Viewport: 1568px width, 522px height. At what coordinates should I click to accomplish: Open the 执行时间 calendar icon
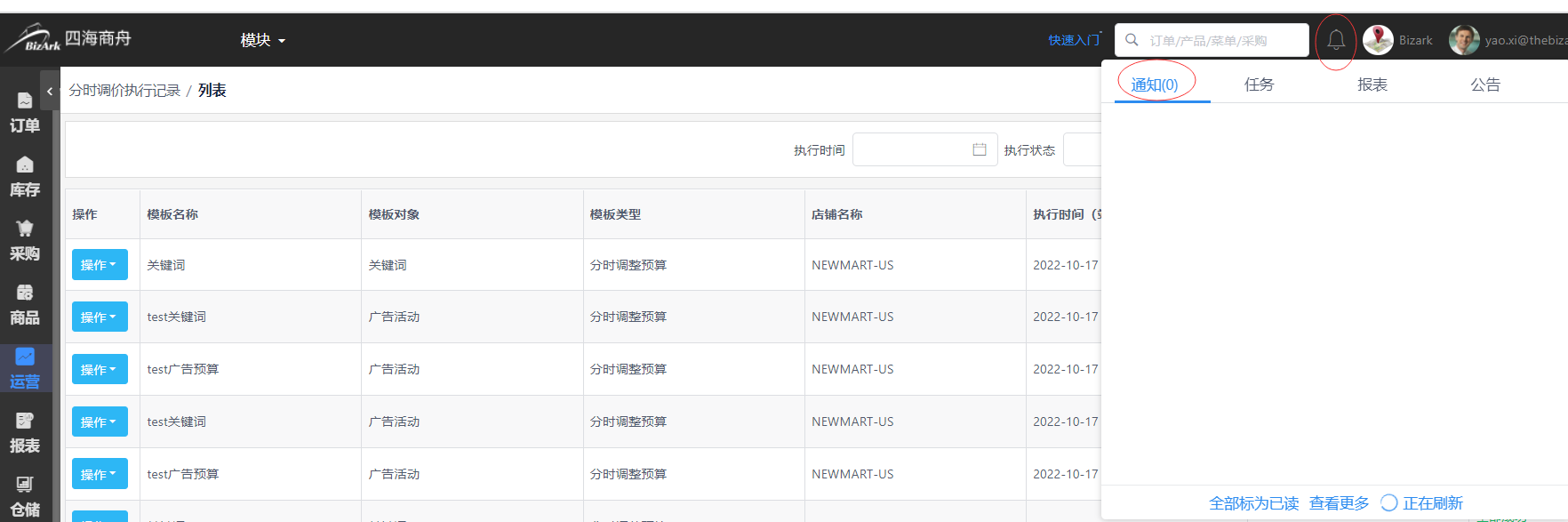pyautogui.click(x=980, y=149)
